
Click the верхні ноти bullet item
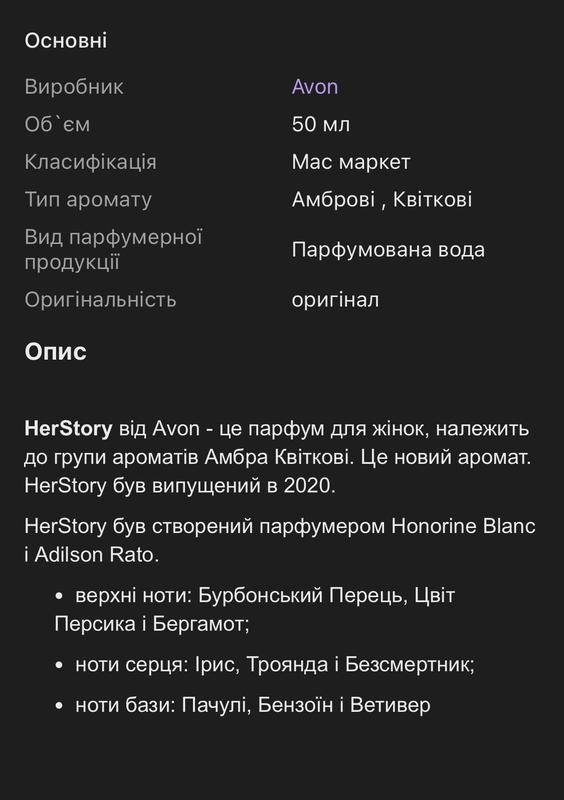[x=255, y=610]
